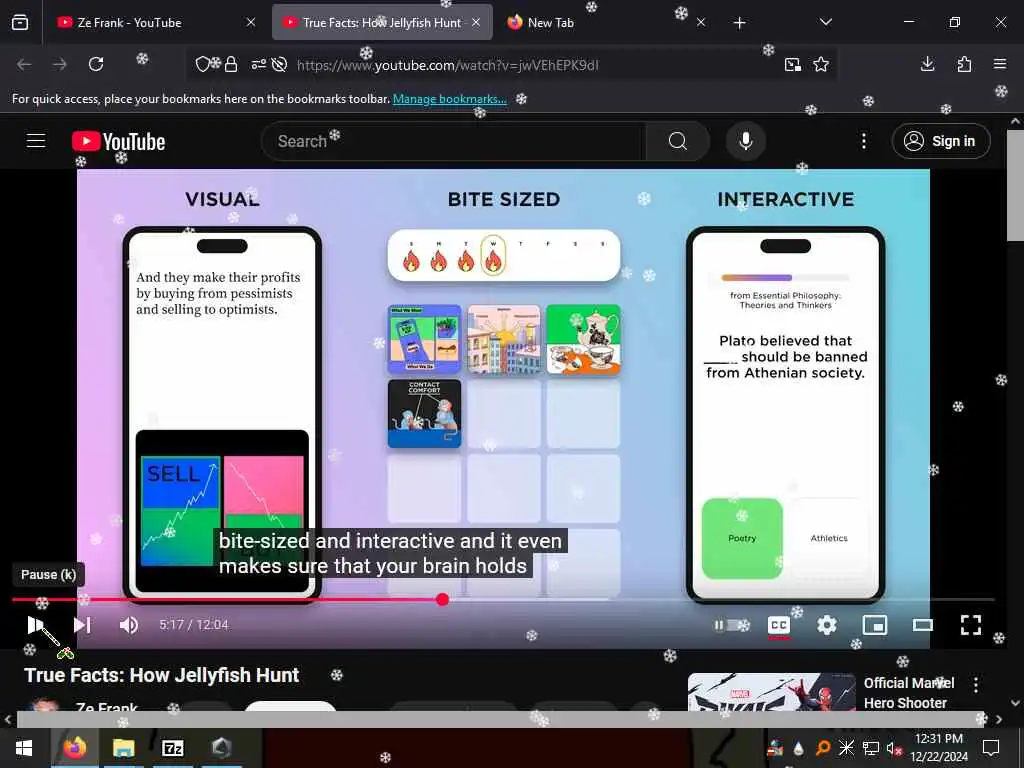Open the site permissions icon

point(259,64)
